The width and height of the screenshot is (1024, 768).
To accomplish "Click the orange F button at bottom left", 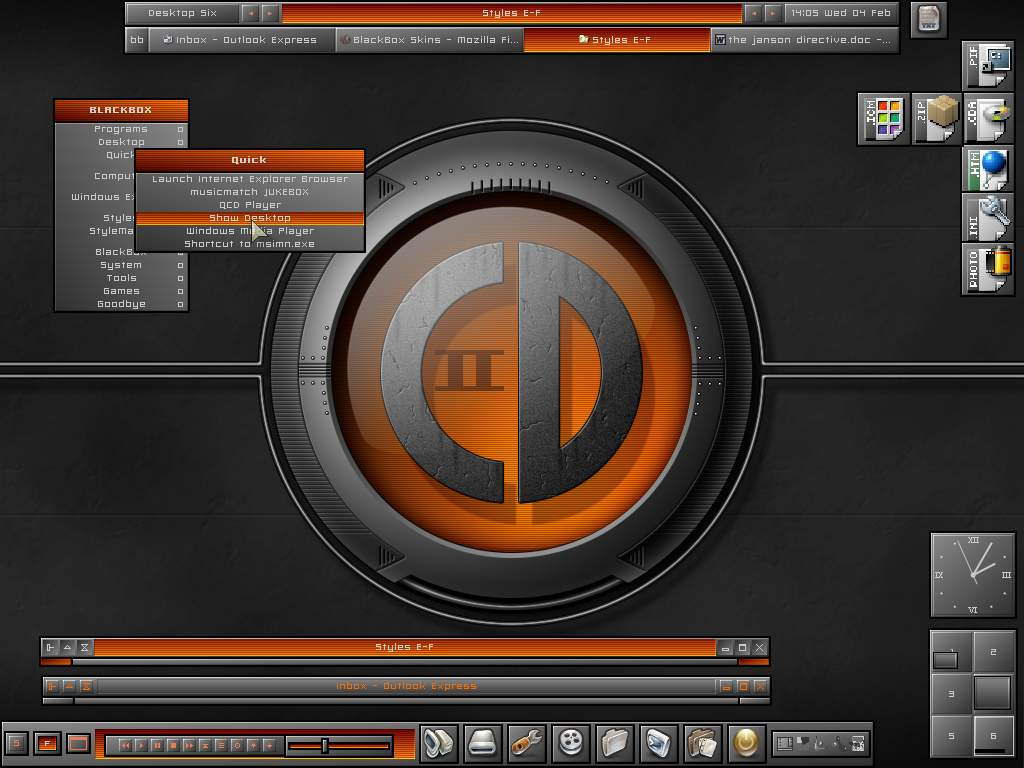I will click(47, 743).
